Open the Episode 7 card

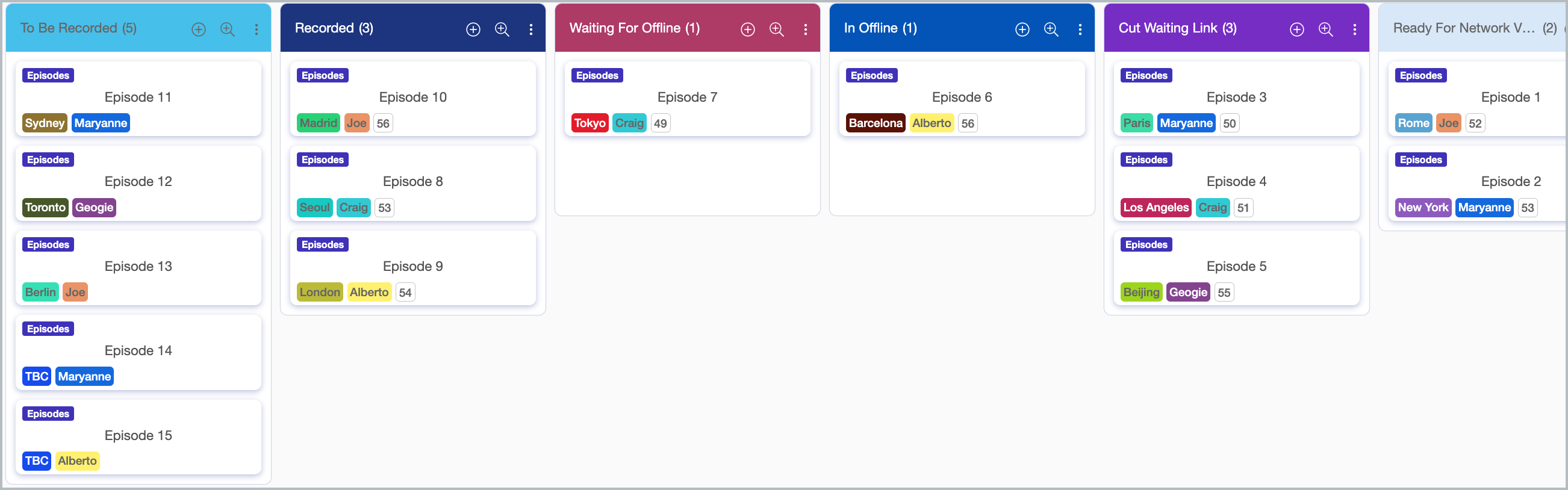point(687,98)
